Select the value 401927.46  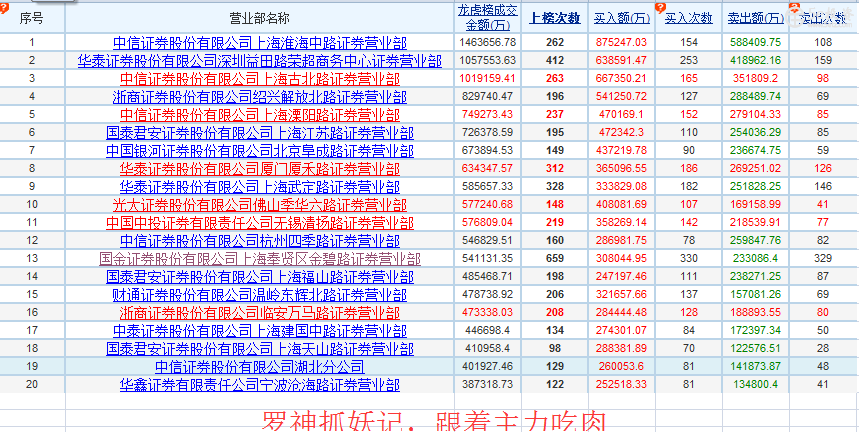click(488, 367)
